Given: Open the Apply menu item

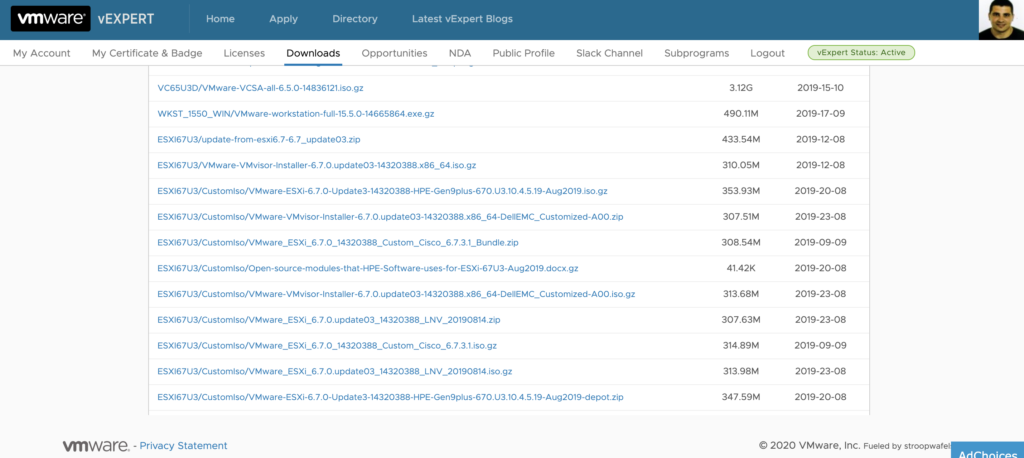Looking at the screenshot, I should click(283, 19).
